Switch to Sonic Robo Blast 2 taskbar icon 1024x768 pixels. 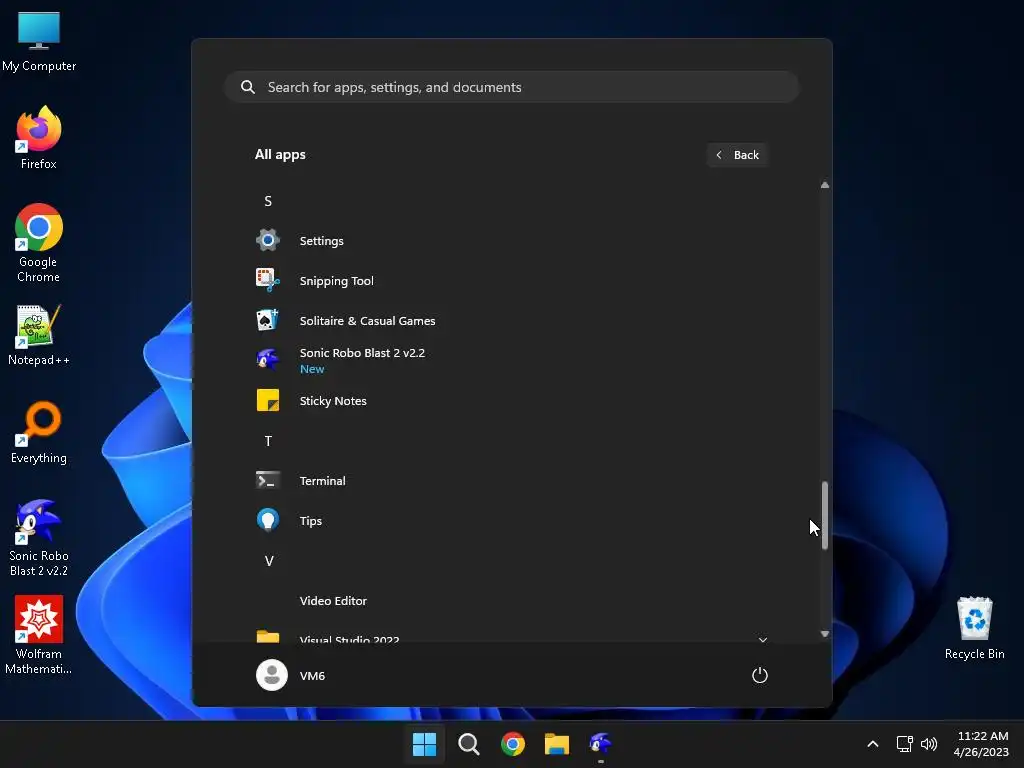pos(600,744)
